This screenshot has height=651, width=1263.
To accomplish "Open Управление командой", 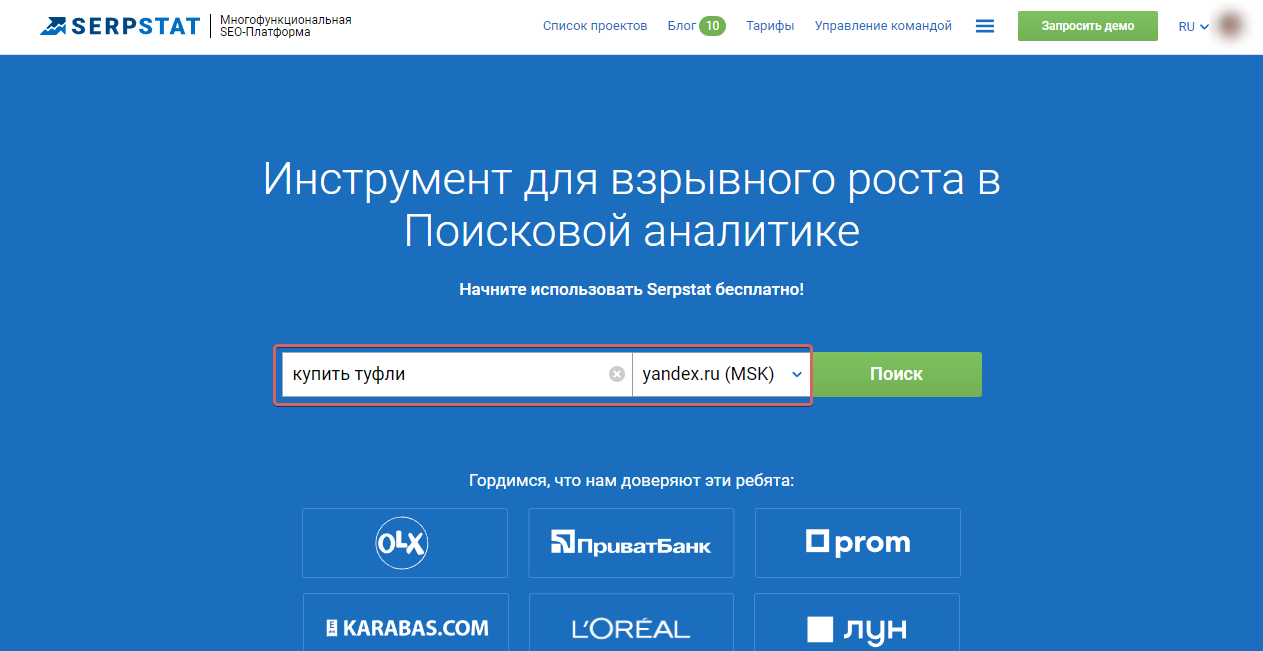I will [x=883, y=26].
